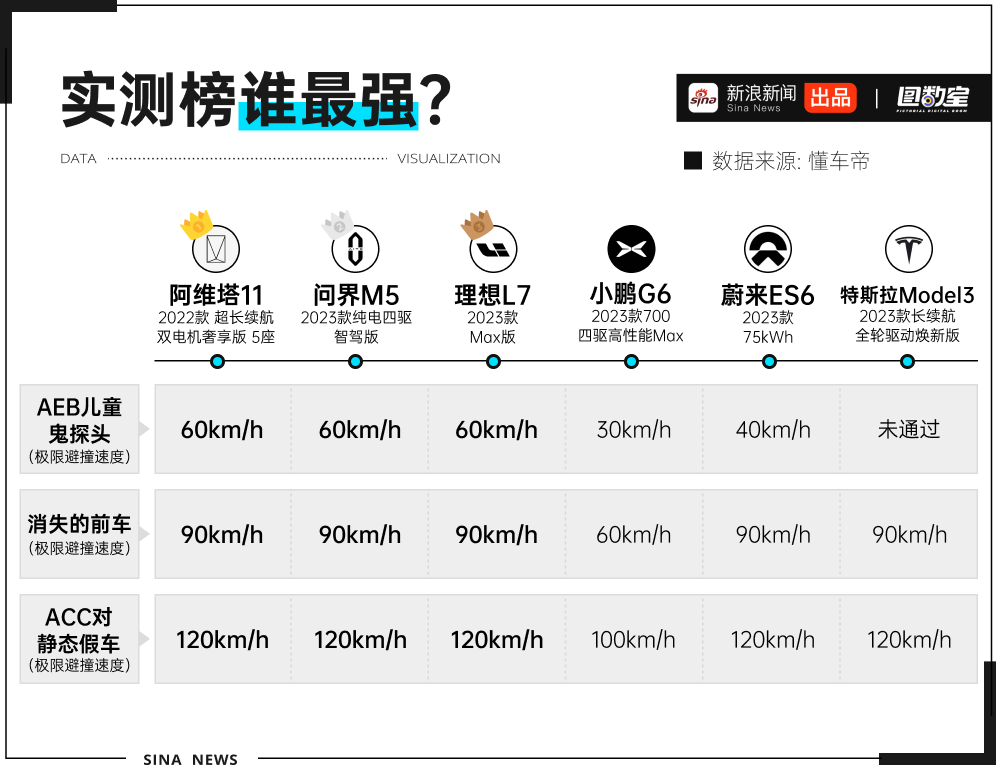The image size is (996, 765).
Task: Click the 新浪新闻 text in the header
Action: 761,93
